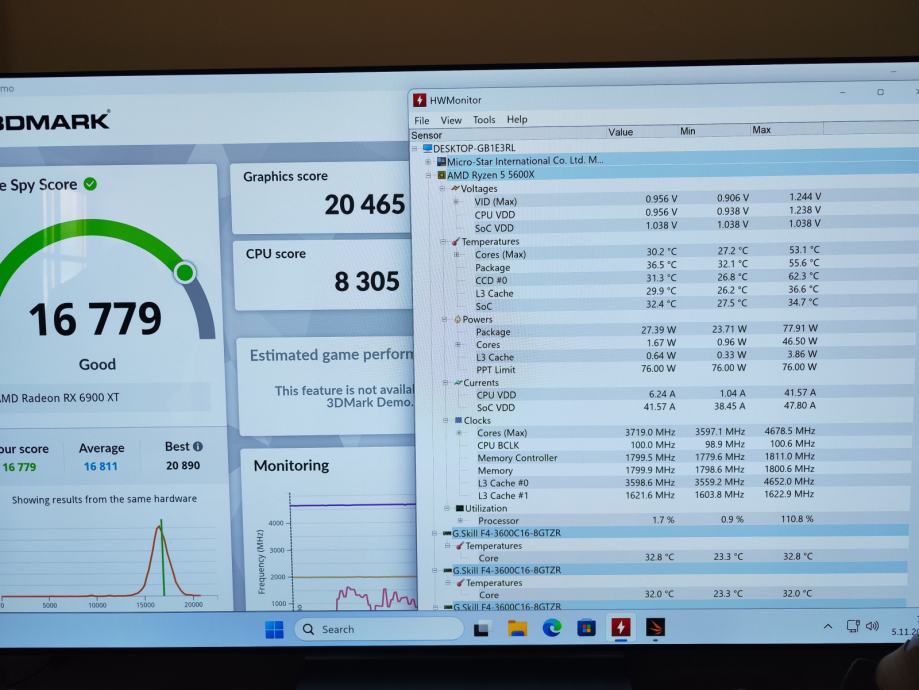This screenshot has width=919, height=690.
Task: Click the green dot on score gauge
Action: [185, 273]
